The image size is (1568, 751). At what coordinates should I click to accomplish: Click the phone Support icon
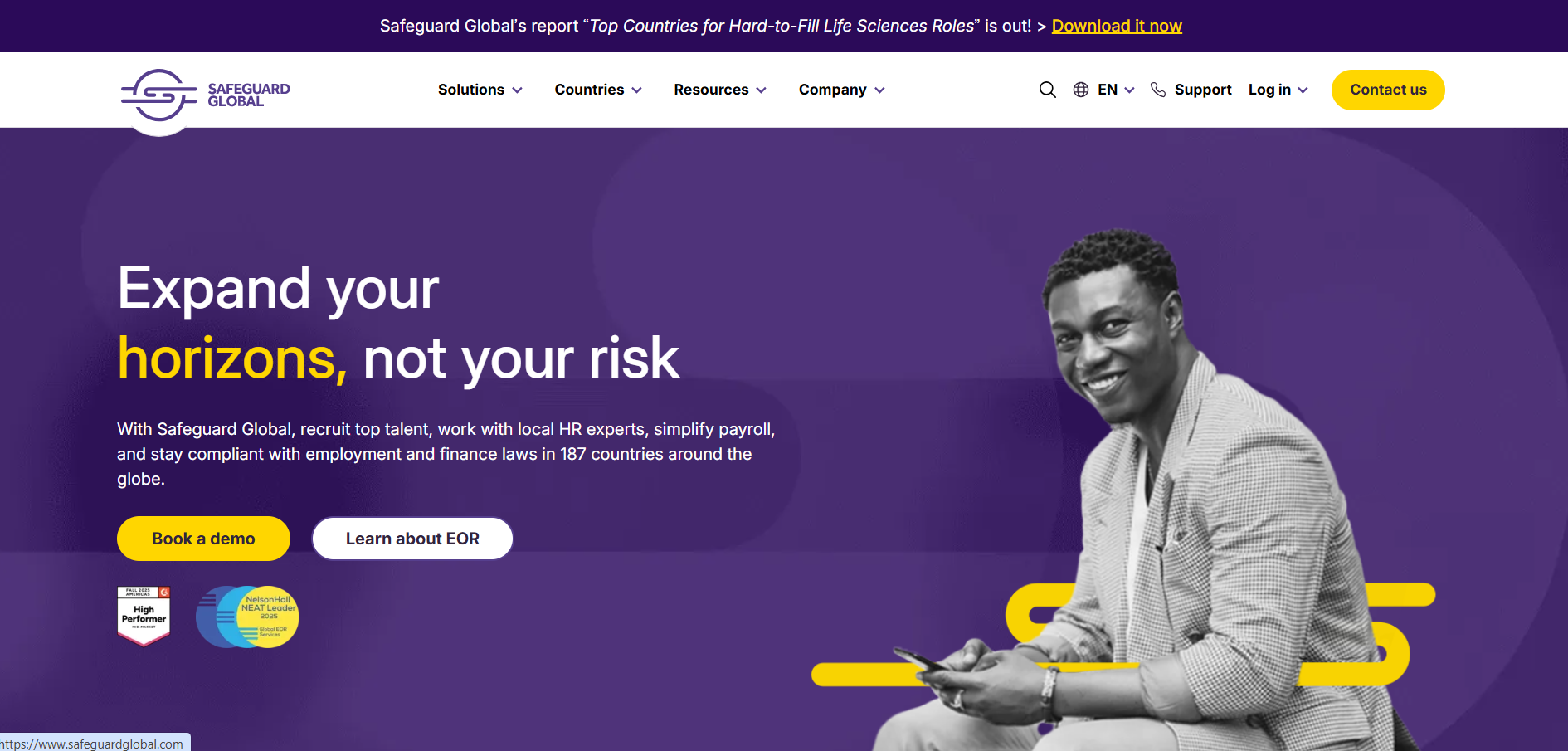(1158, 90)
